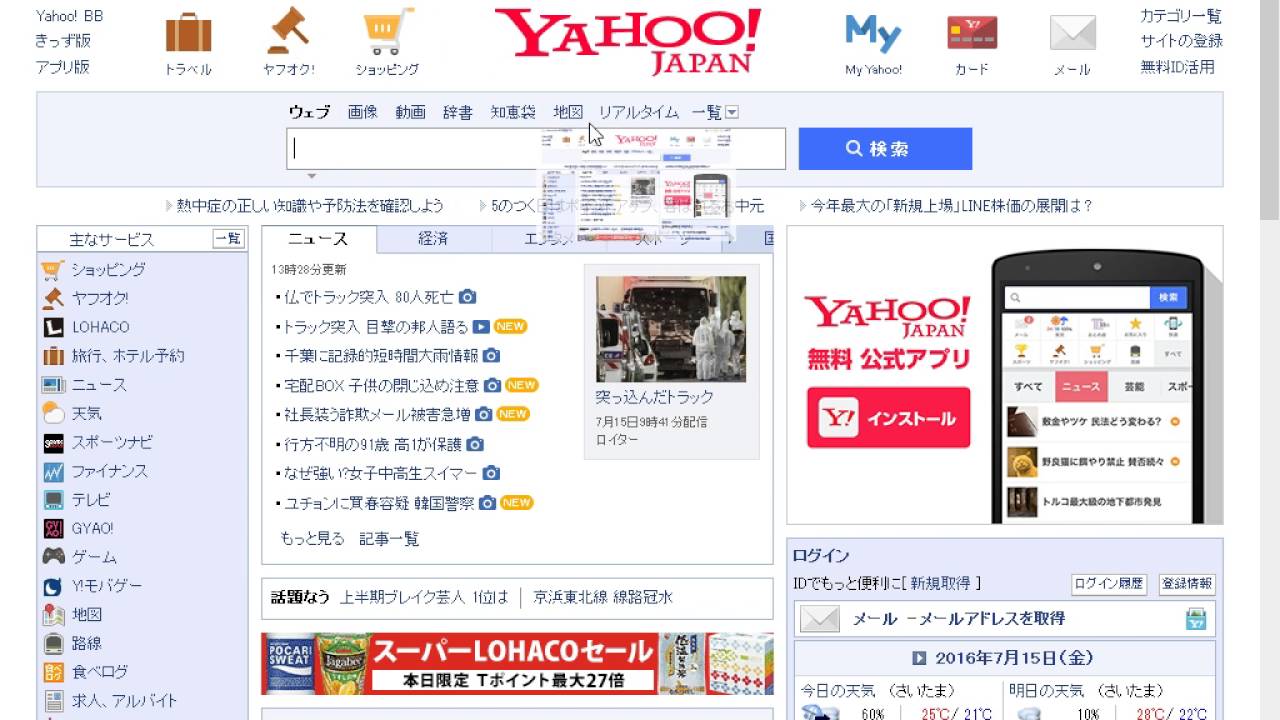This screenshot has width=1280, height=720.
Task: Click the mail envelope icon in login panel
Action: coord(820,619)
